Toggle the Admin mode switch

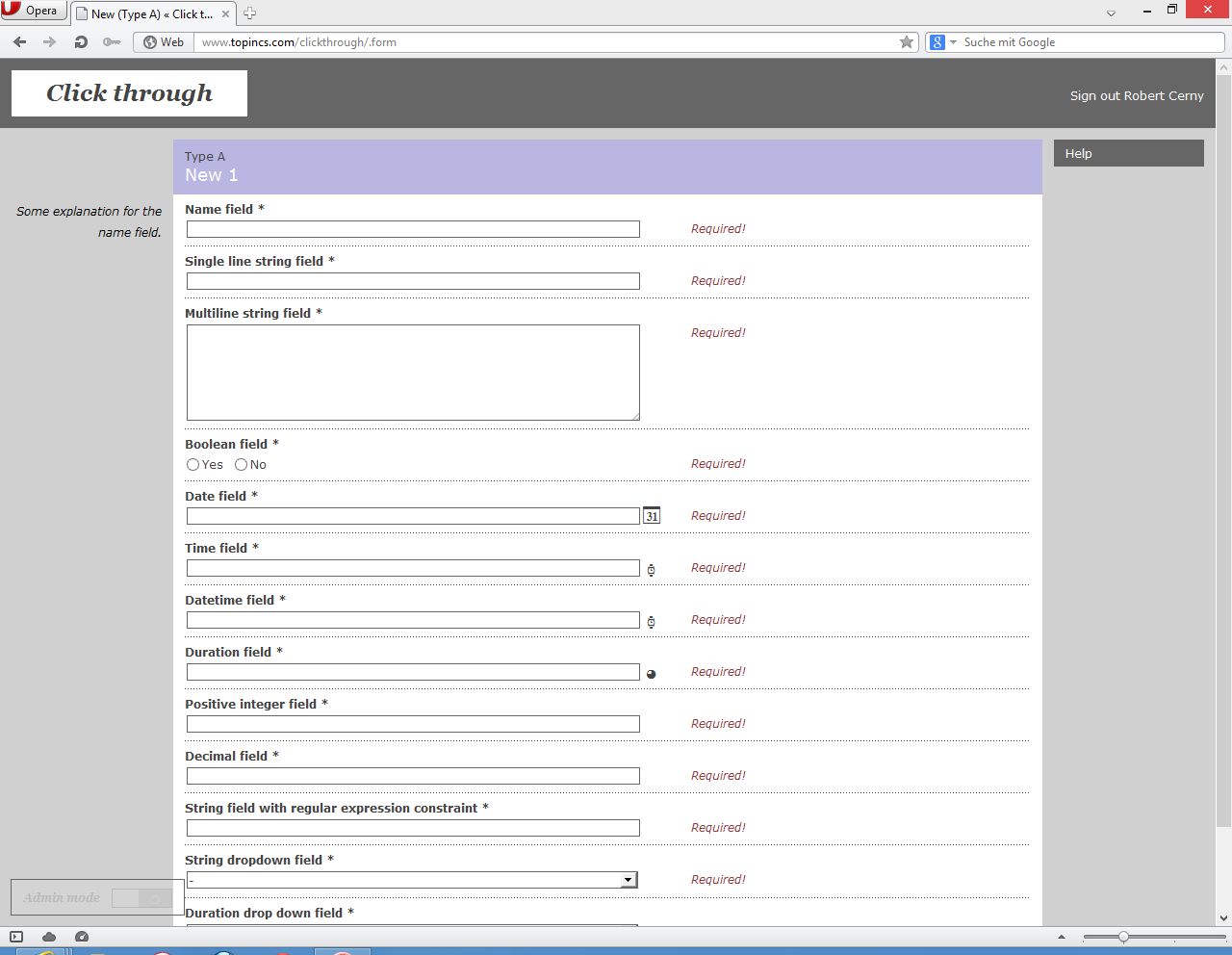[141, 898]
